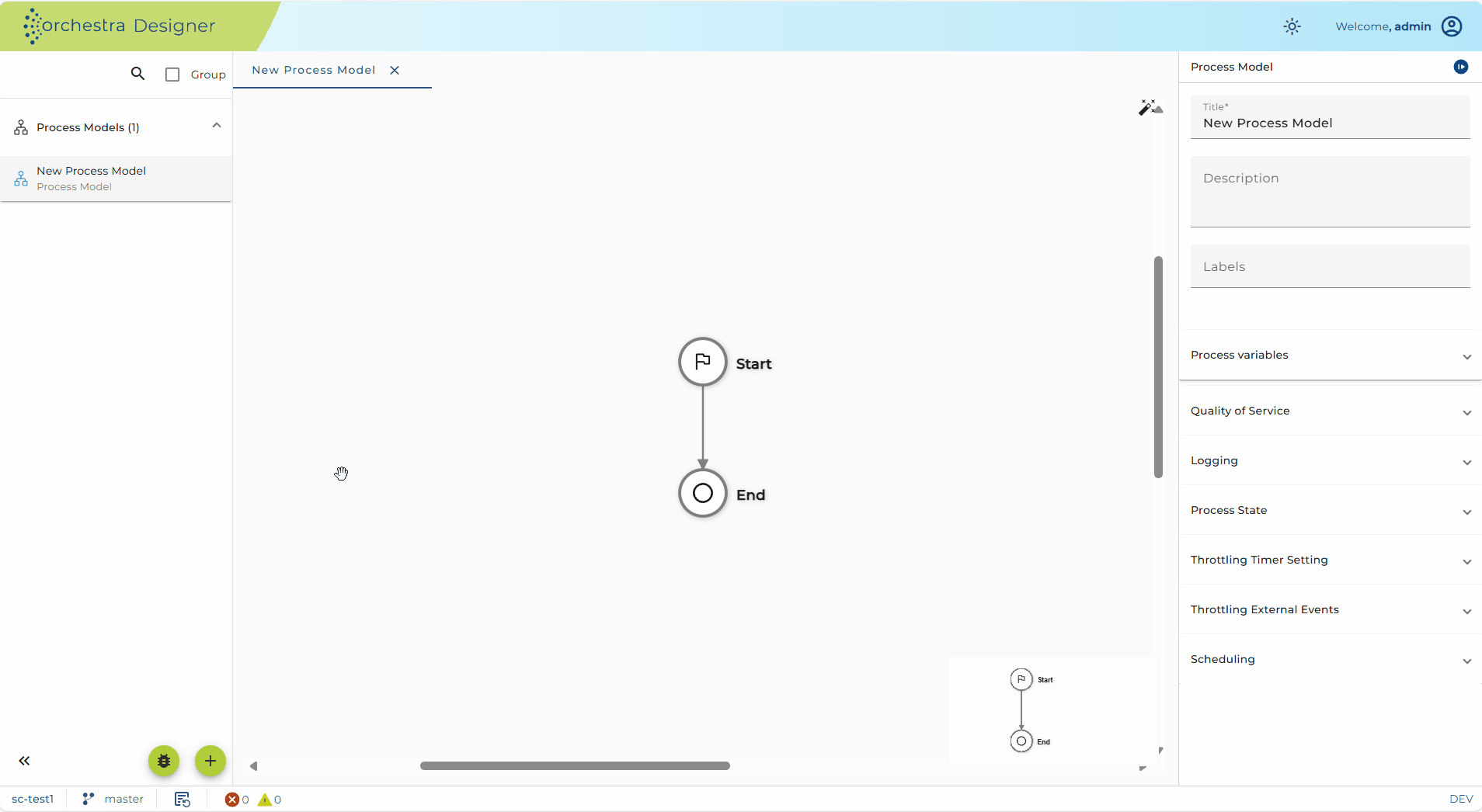Screen dimensions: 1482x812
Task: Toggle the light theme sun icon
Action: (x=1292, y=26)
